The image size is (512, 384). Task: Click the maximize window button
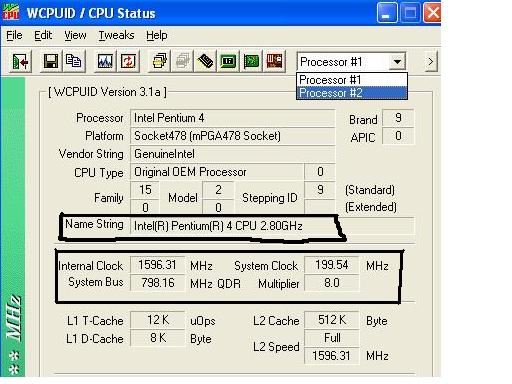point(410,13)
